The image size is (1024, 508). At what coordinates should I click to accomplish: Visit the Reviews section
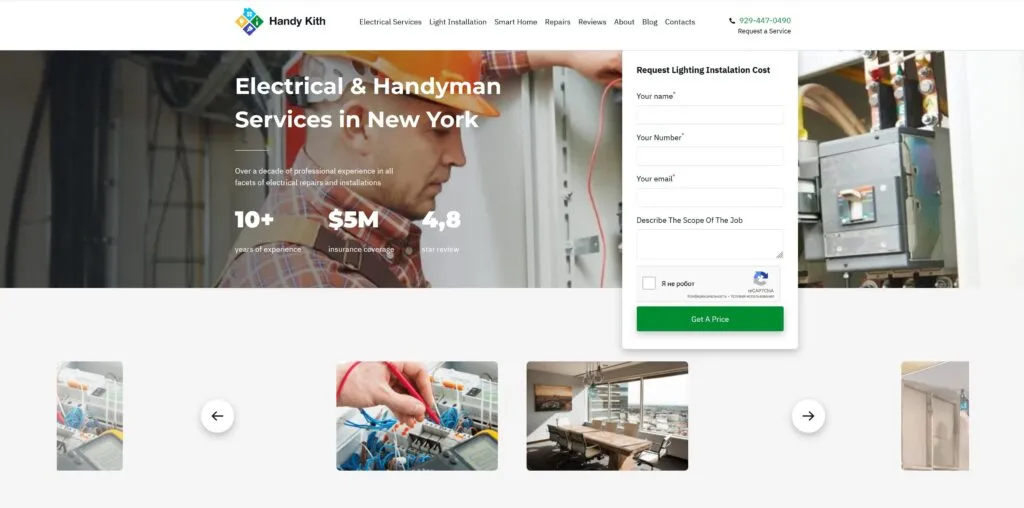pyautogui.click(x=592, y=22)
